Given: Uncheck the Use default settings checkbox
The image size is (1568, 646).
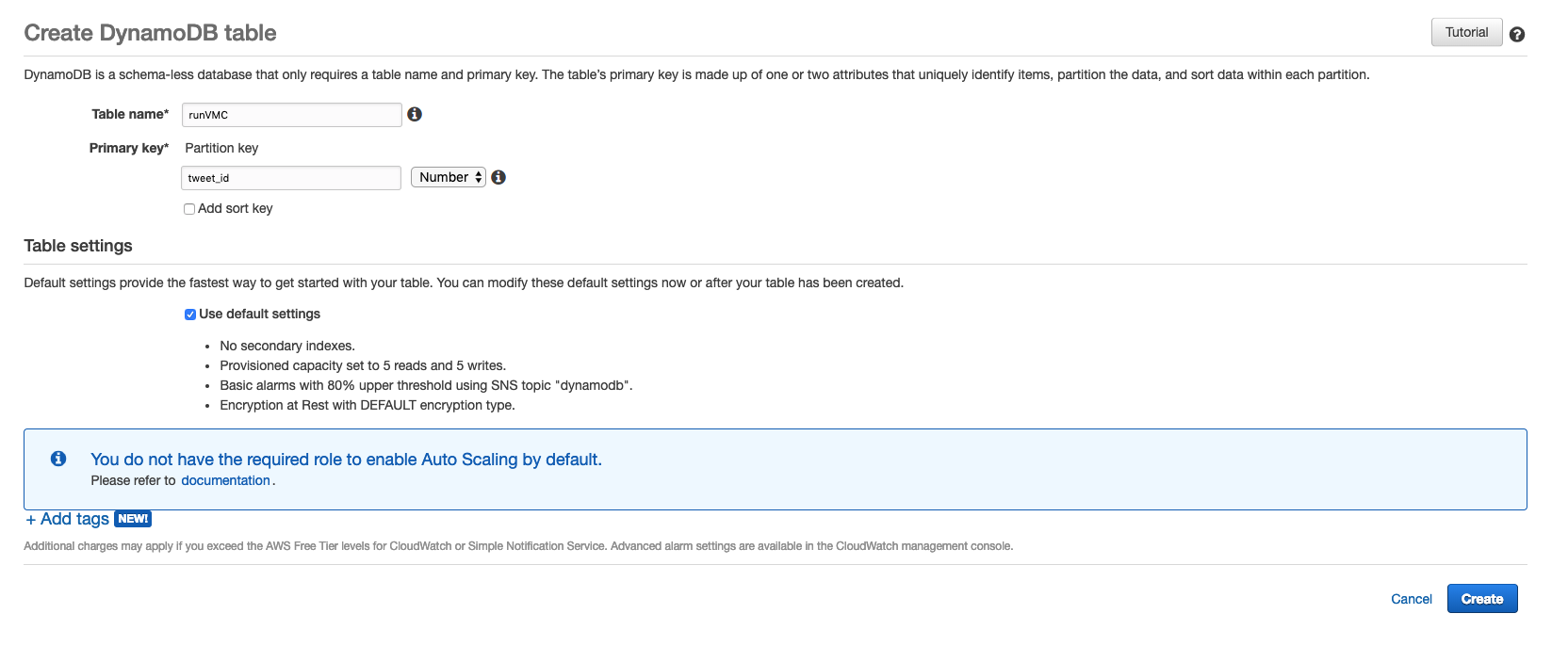Looking at the screenshot, I should (x=190, y=315).
